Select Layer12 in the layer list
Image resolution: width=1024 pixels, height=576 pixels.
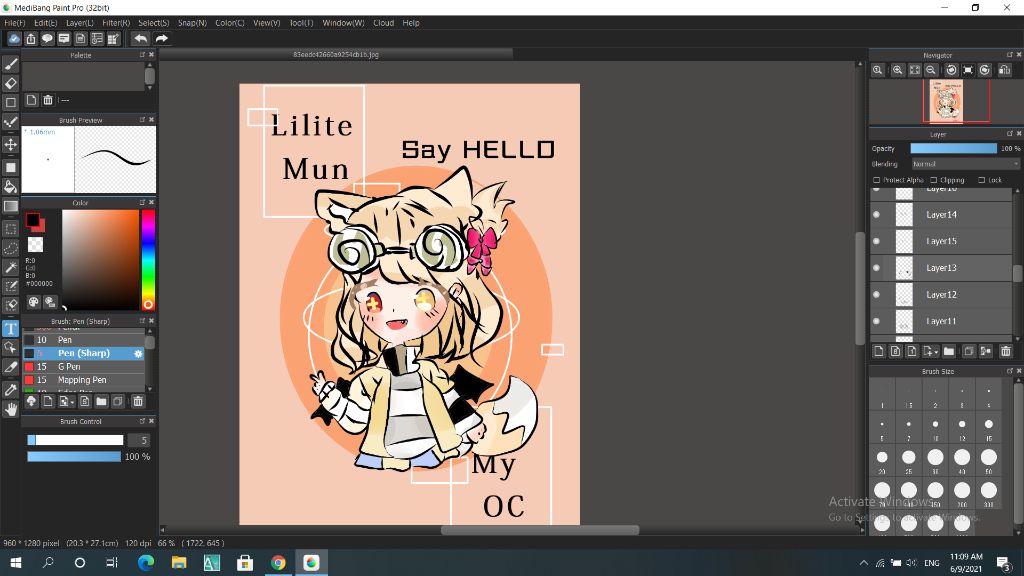point(941,295)
